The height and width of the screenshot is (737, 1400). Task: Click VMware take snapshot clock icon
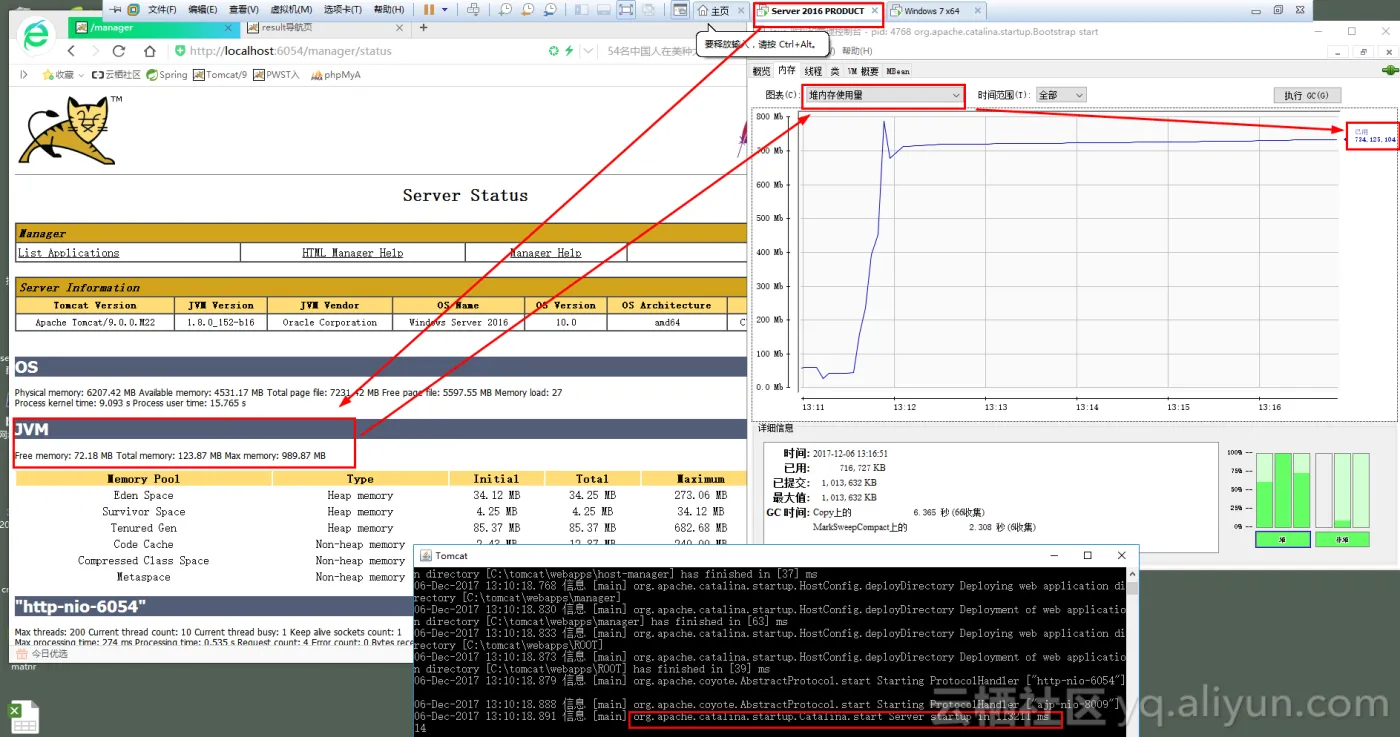pos(505,10)
